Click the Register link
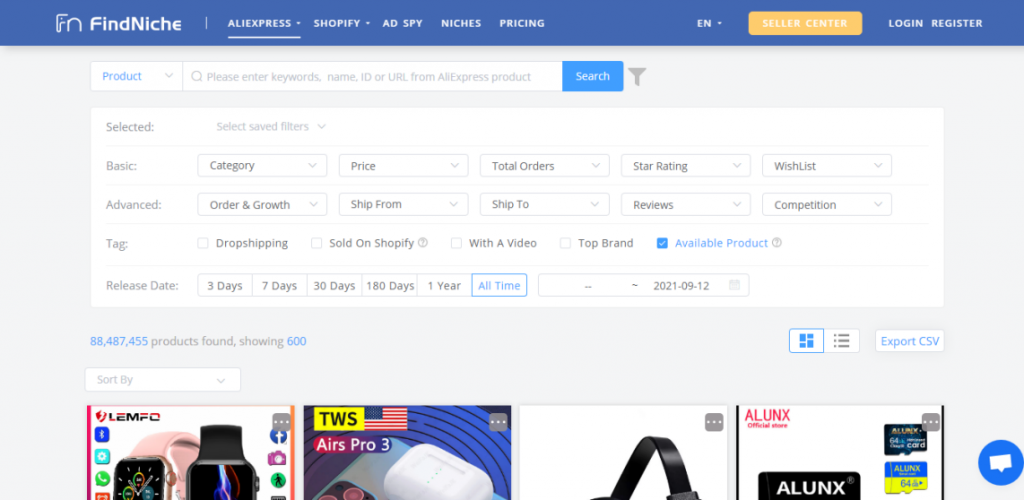The width and height of the screenshot is (1024, 500). coord(957,23)
